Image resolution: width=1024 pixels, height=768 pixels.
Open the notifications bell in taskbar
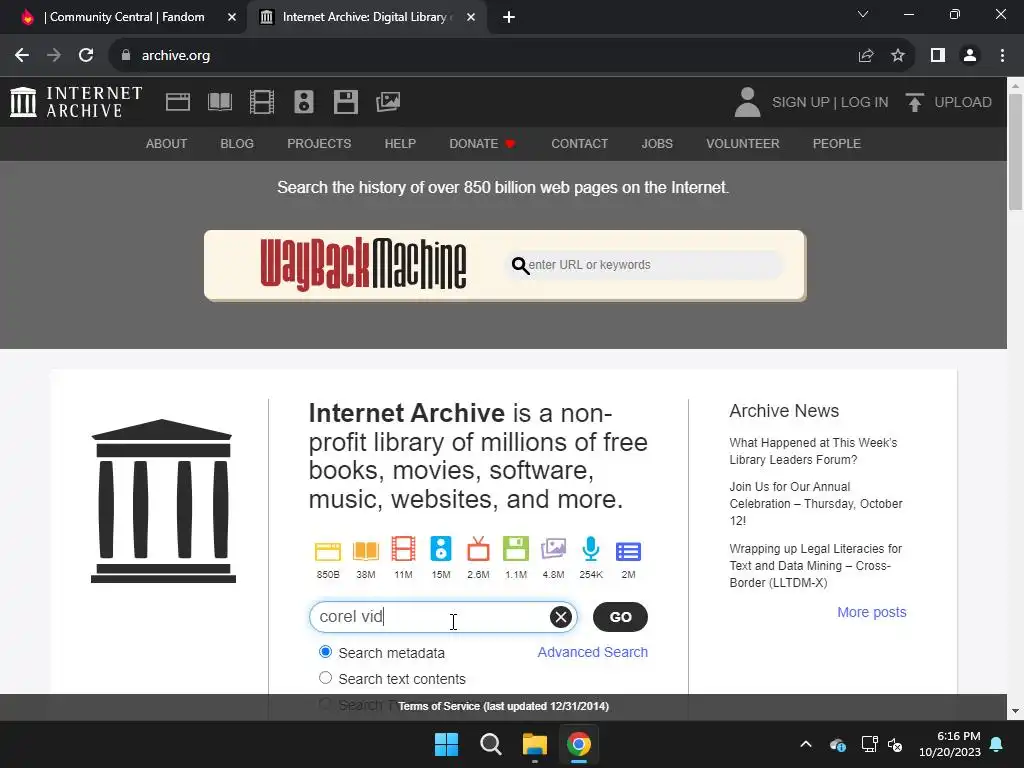coord(997,744)
